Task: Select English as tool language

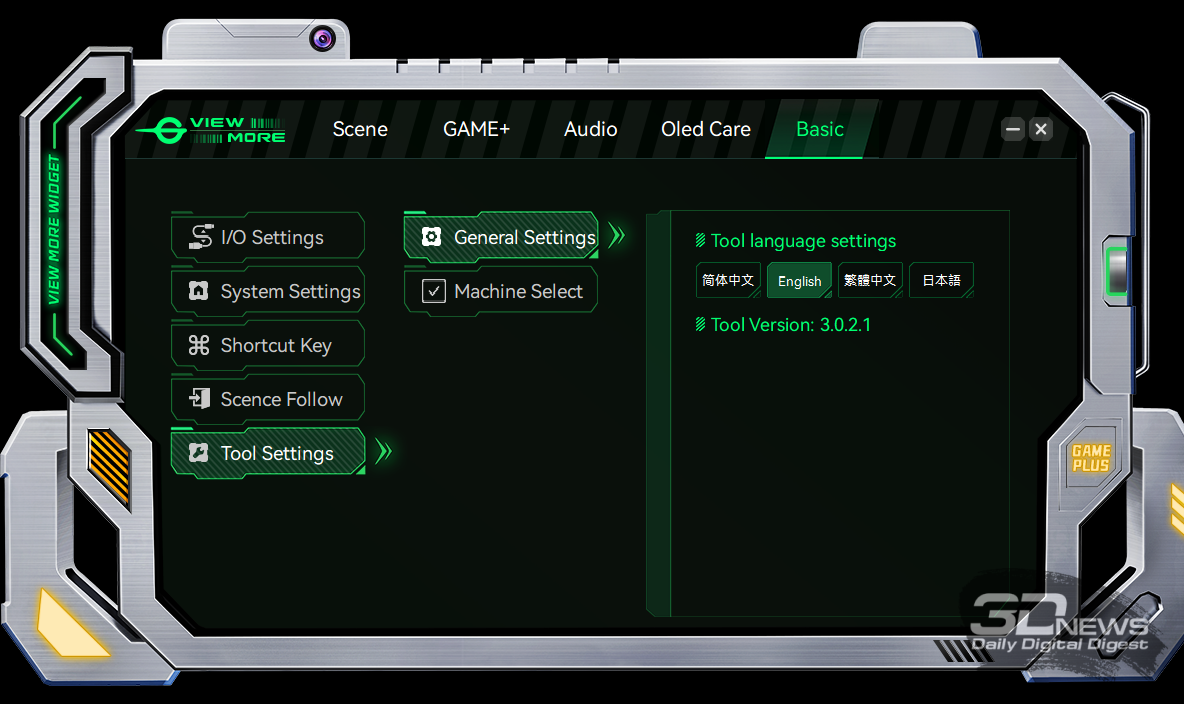Action: [799, 281]
